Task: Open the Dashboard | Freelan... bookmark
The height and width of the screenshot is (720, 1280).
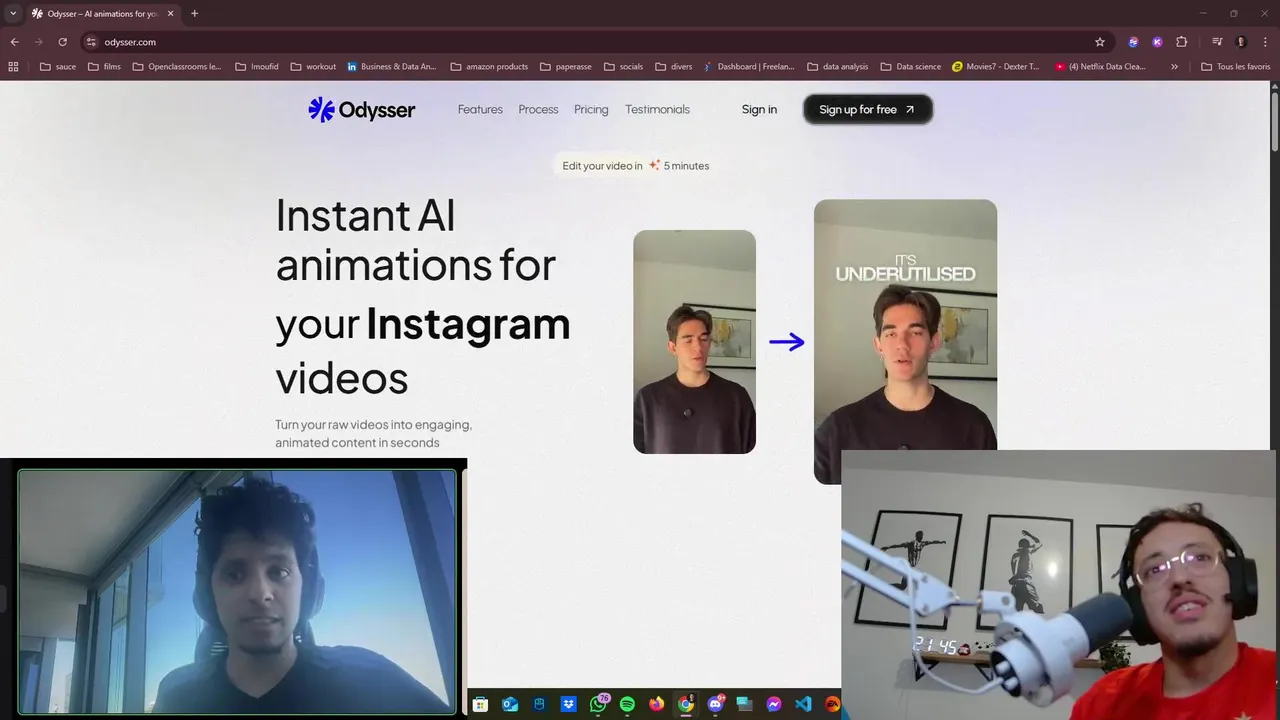Action: pyautogui.click(x=749, y=67)
